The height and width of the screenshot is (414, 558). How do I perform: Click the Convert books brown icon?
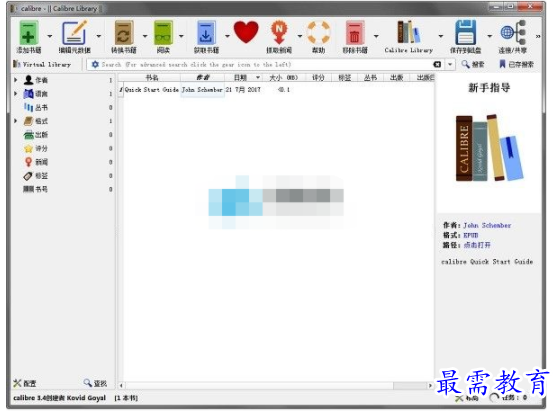pyautogui.click(x=124, y=33)
